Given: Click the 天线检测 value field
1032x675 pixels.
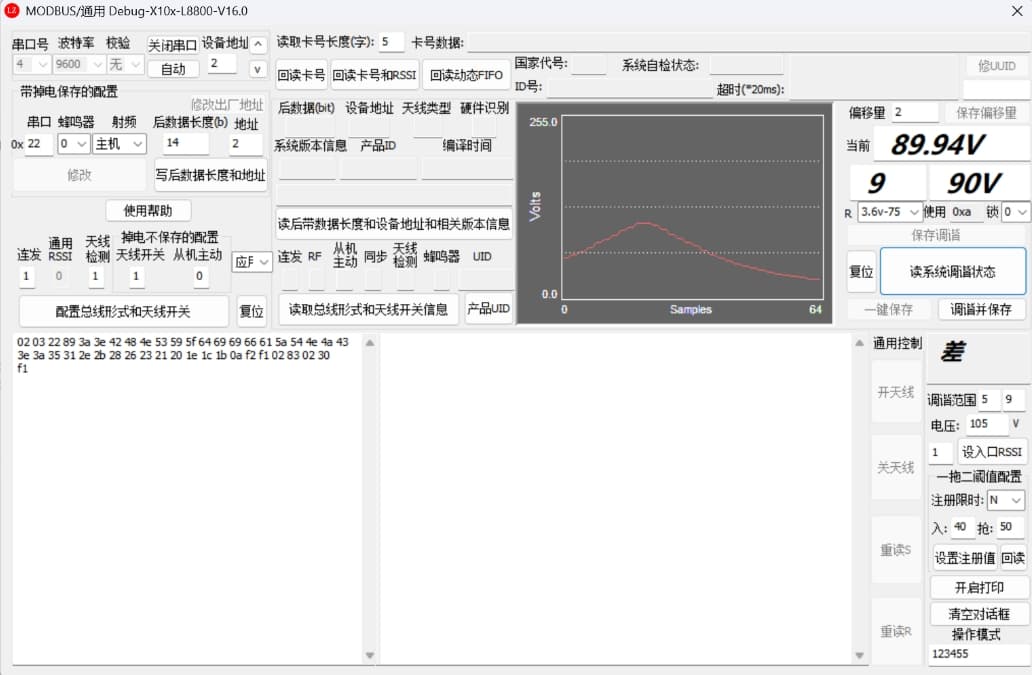Looking at the screenshot, I should [96, 277].
